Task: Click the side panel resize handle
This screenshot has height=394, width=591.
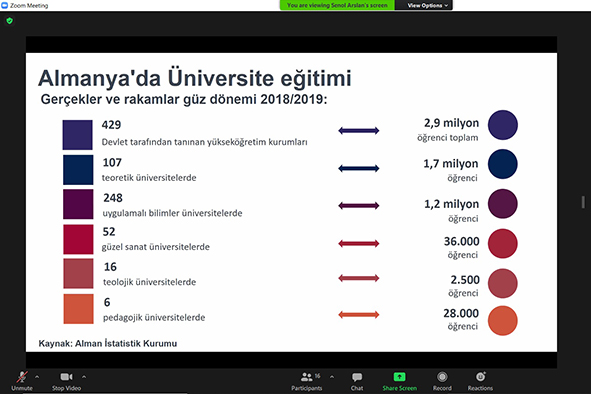Action: point(583,202)
